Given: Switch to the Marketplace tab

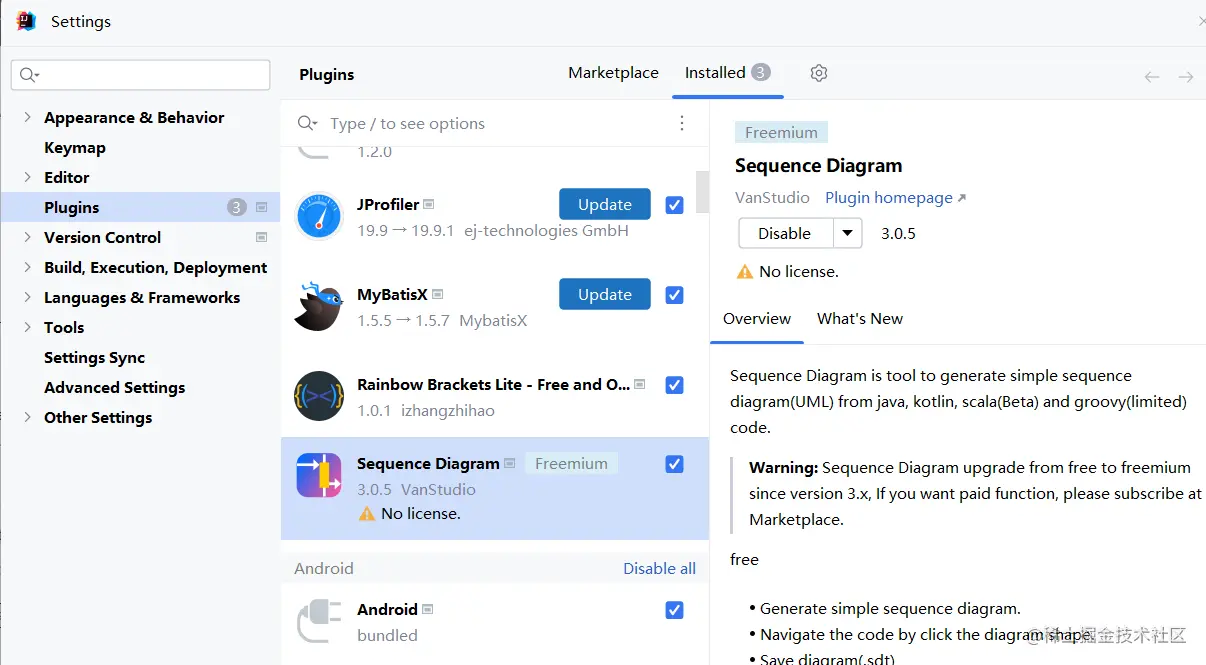Looking at the screenshot, I should point(613,73).
